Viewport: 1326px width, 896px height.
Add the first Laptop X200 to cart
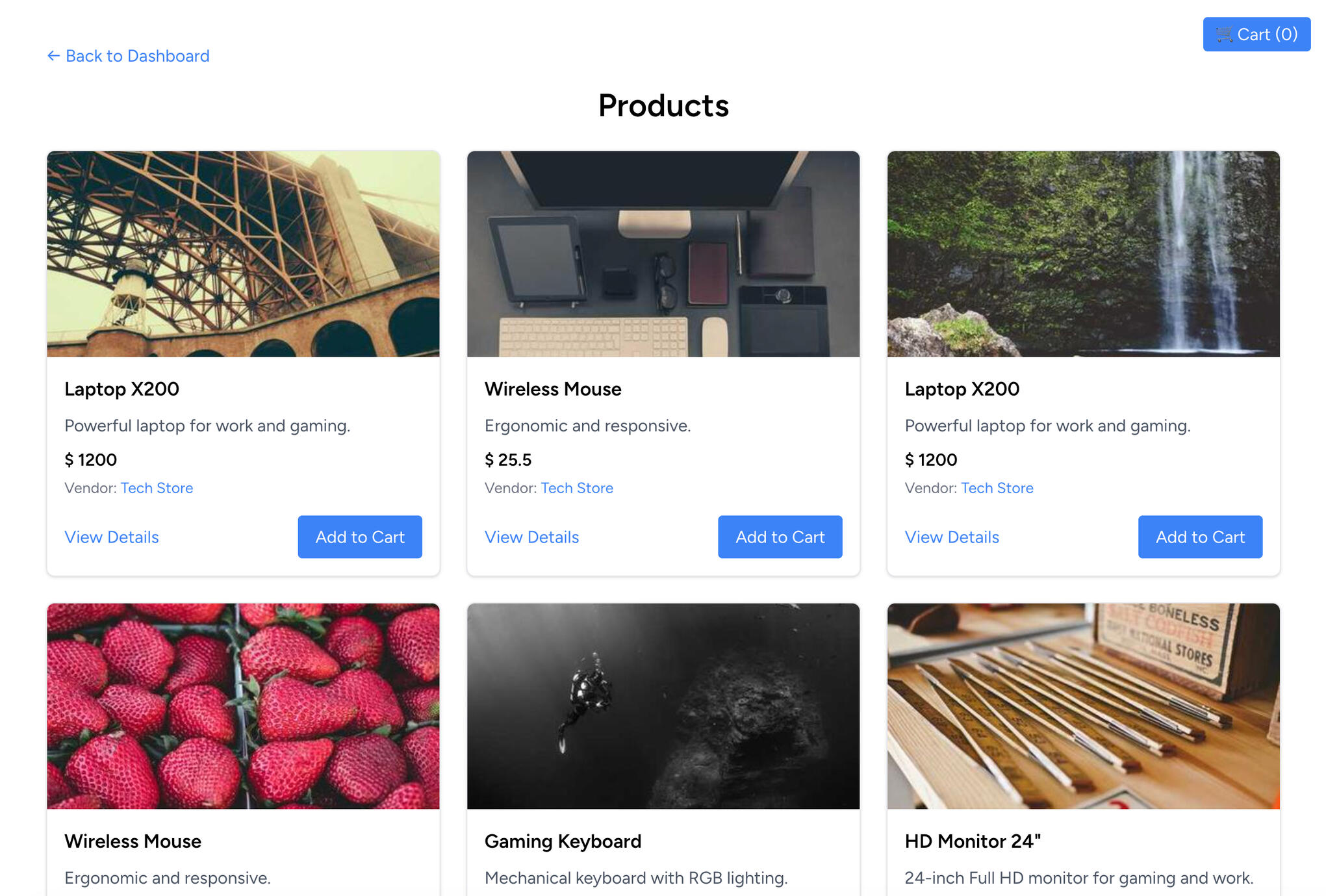click(x=359, y=537)
